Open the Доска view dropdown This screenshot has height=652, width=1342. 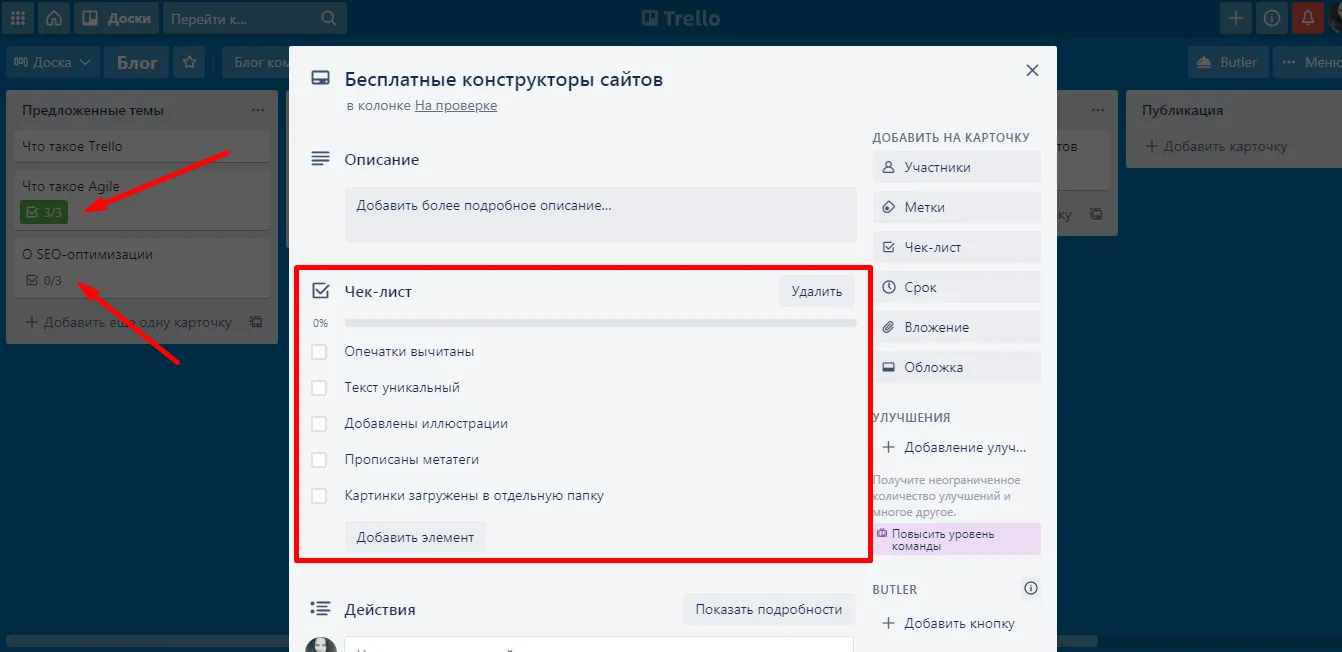coord(53,62)
